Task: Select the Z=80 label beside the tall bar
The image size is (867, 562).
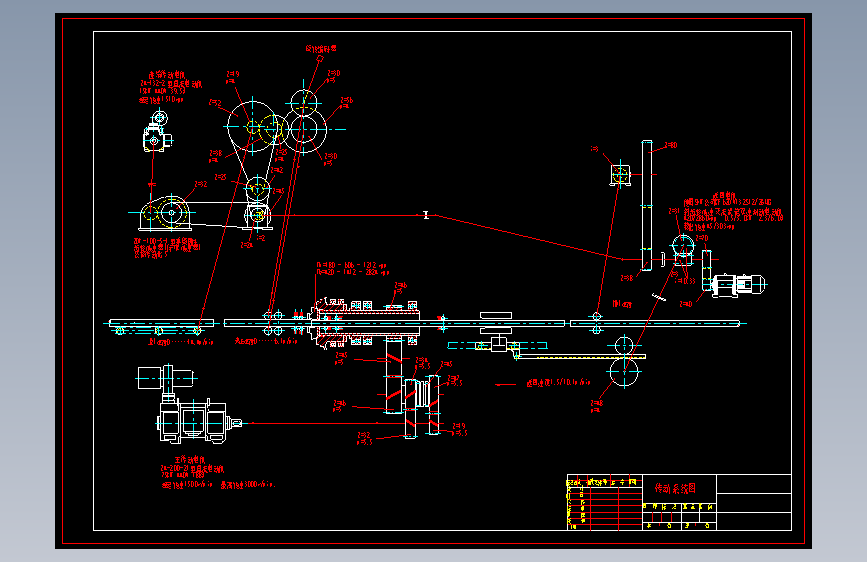Action: [670, 145]
